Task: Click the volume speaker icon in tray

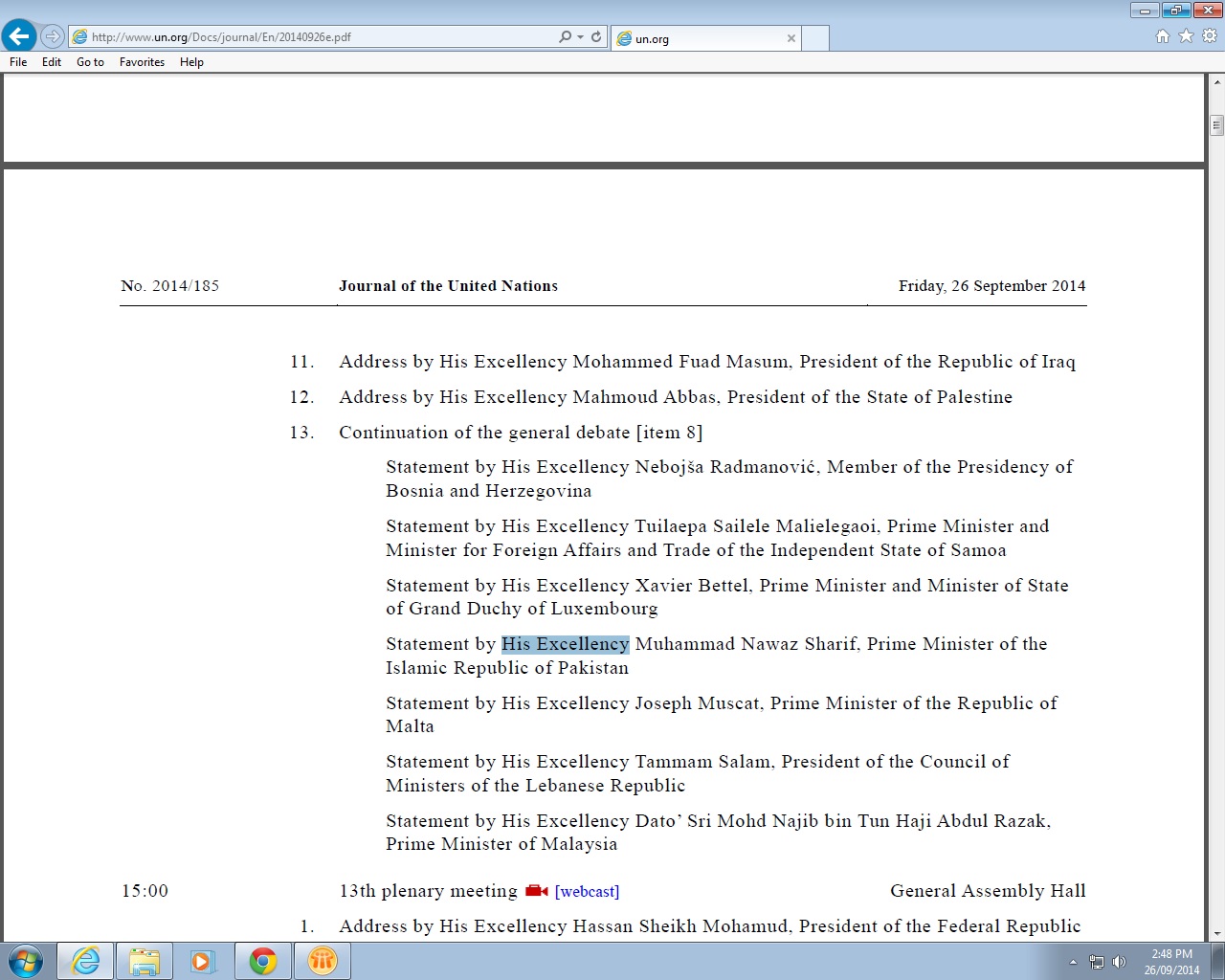Action: click(x=1119, y=962)
